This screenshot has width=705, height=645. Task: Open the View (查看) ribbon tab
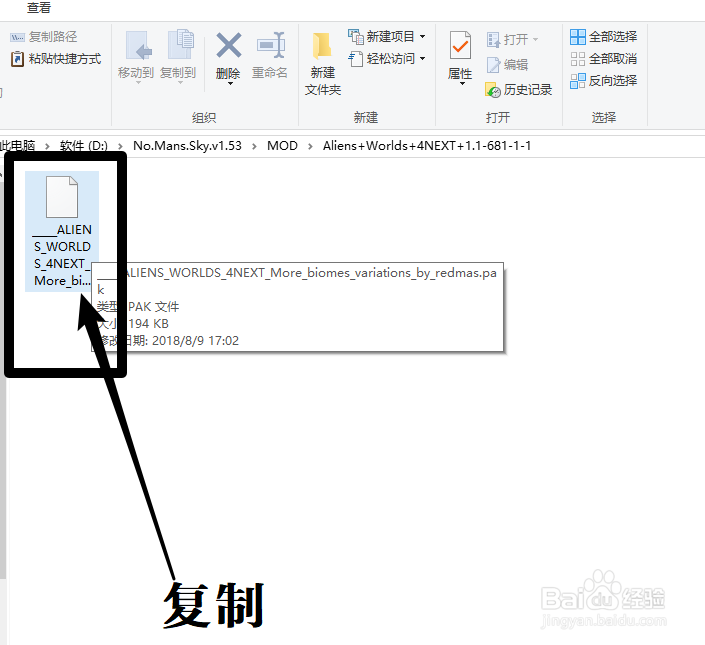pyautogui.click(x=39, y=8)
